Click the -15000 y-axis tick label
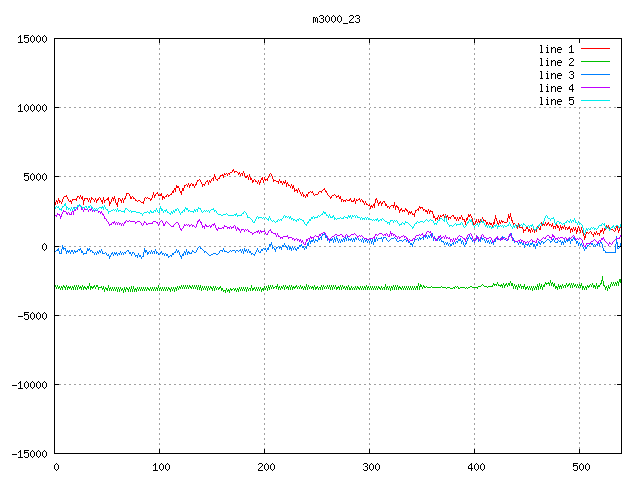Viewport: 640px width, 480px height. pos(28,453)
